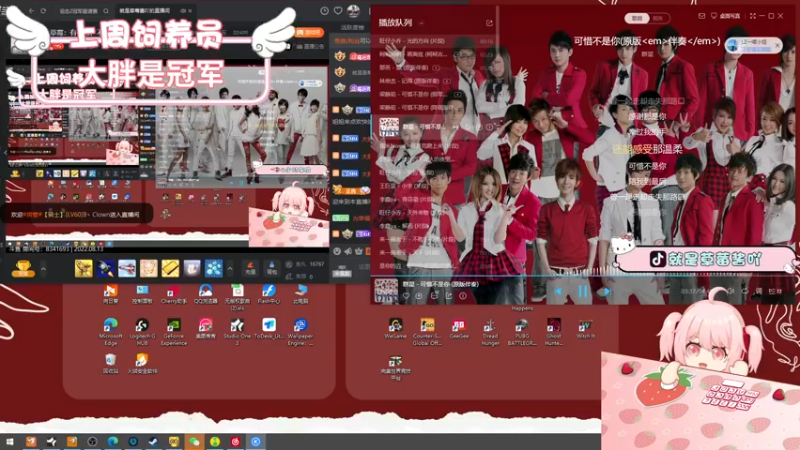The height and width of the screenshot is (450, 800).
Task: Open Steam from the taskbar
Action: 153,442
